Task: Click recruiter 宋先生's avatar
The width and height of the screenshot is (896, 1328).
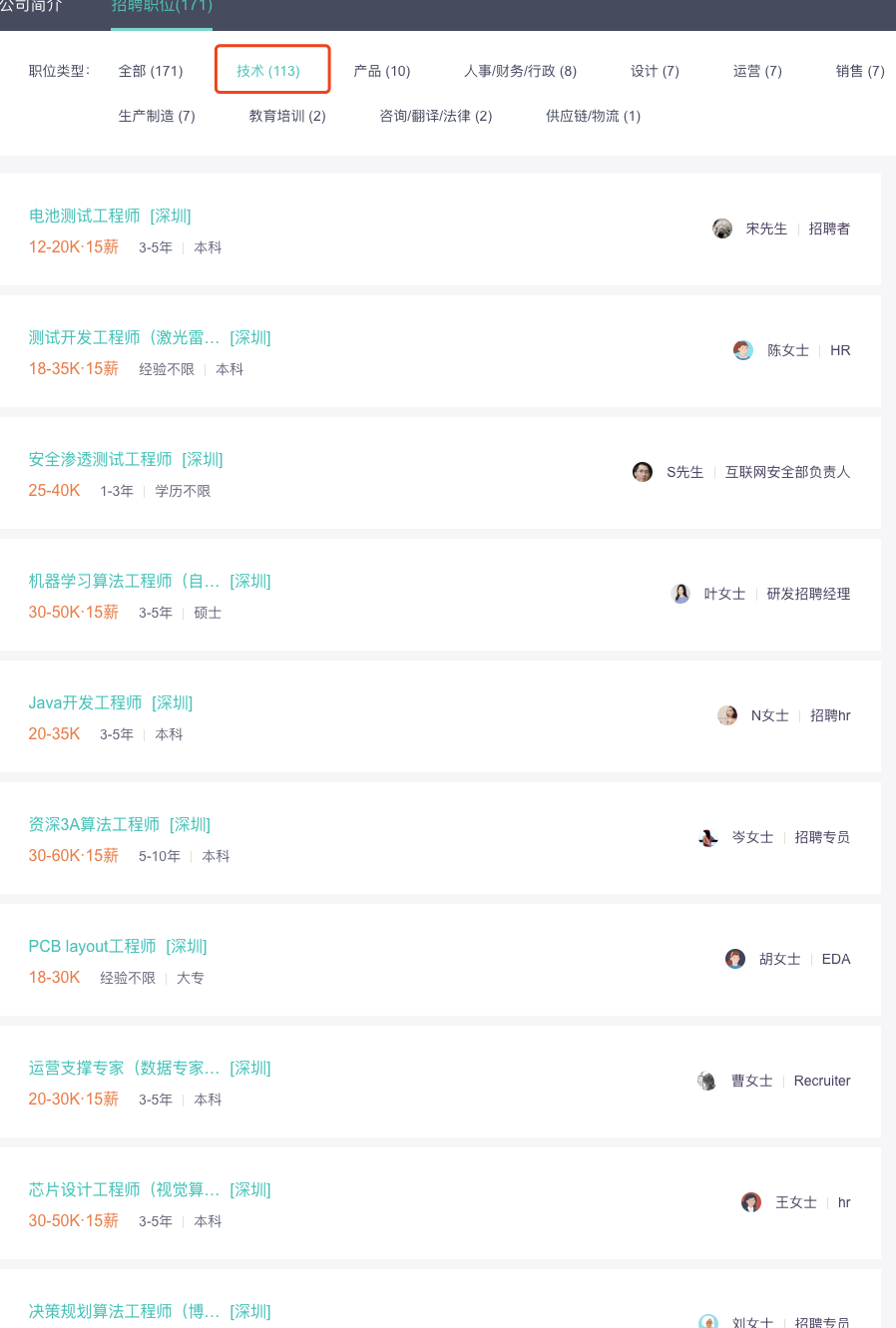Action: click(722, 228)
